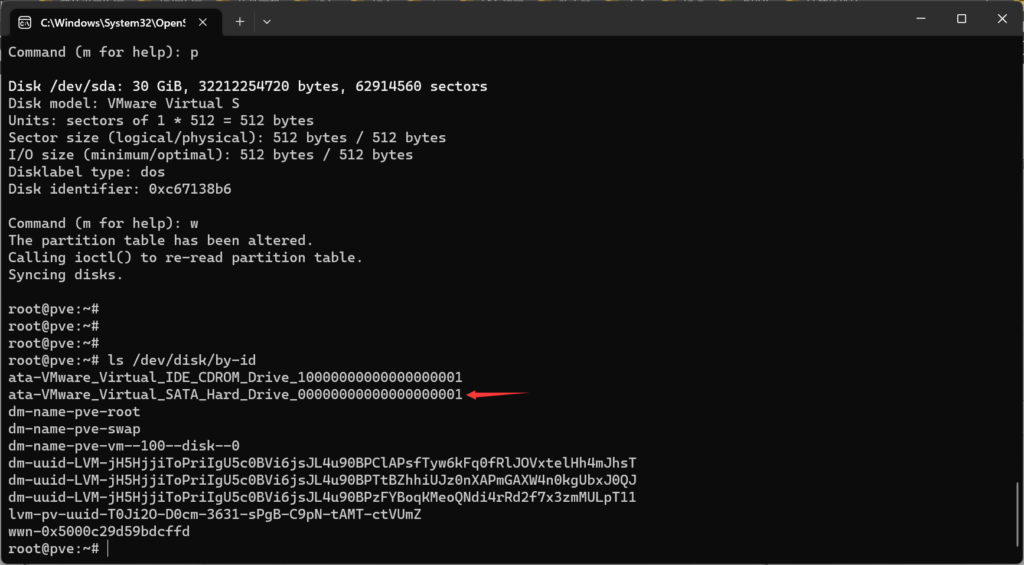Click the IDE_CDROM_Drive entry line

pos(235,378)
